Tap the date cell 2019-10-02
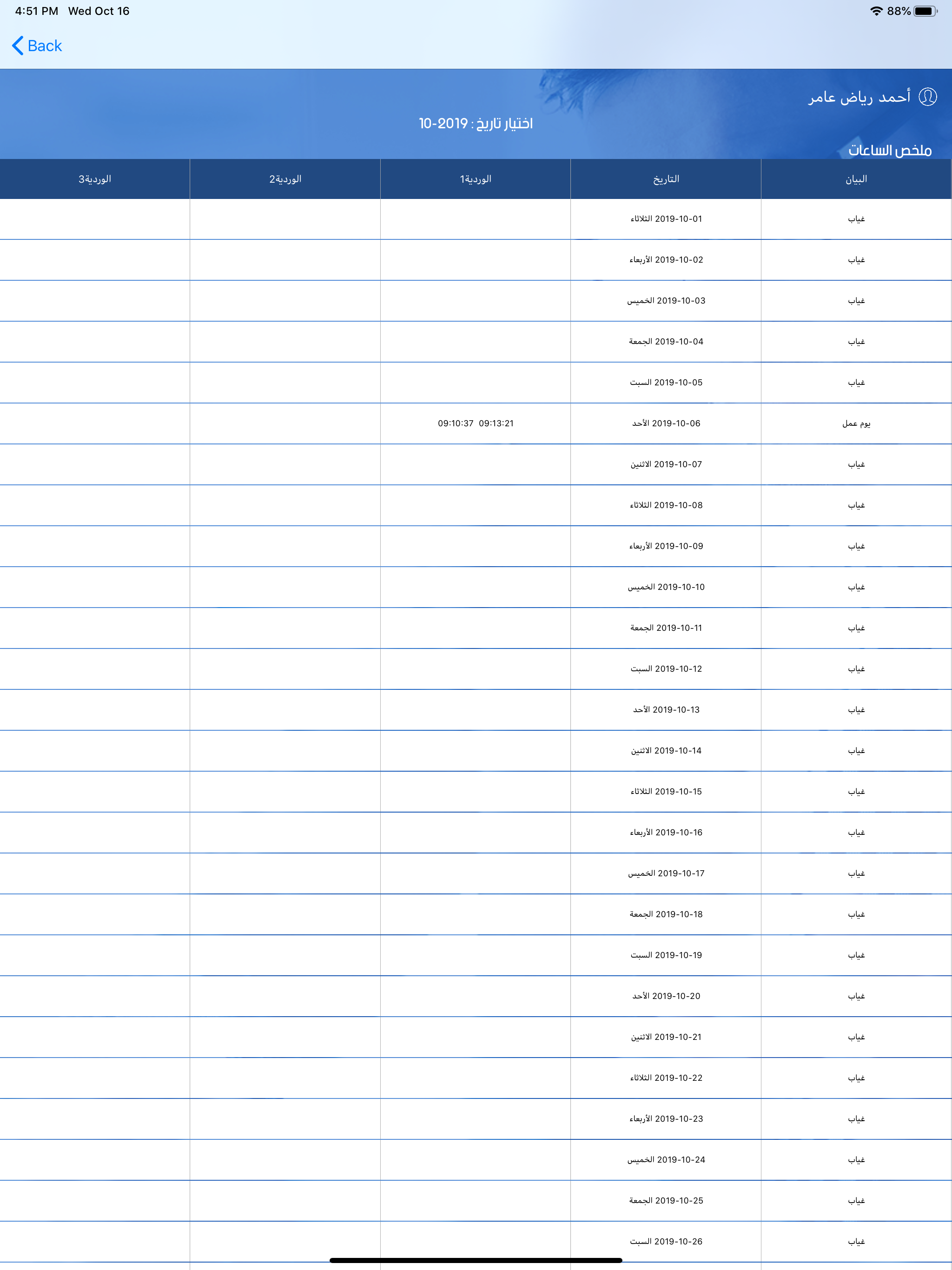Screen dimensions: 952x1270 click(x=666, y=259)
